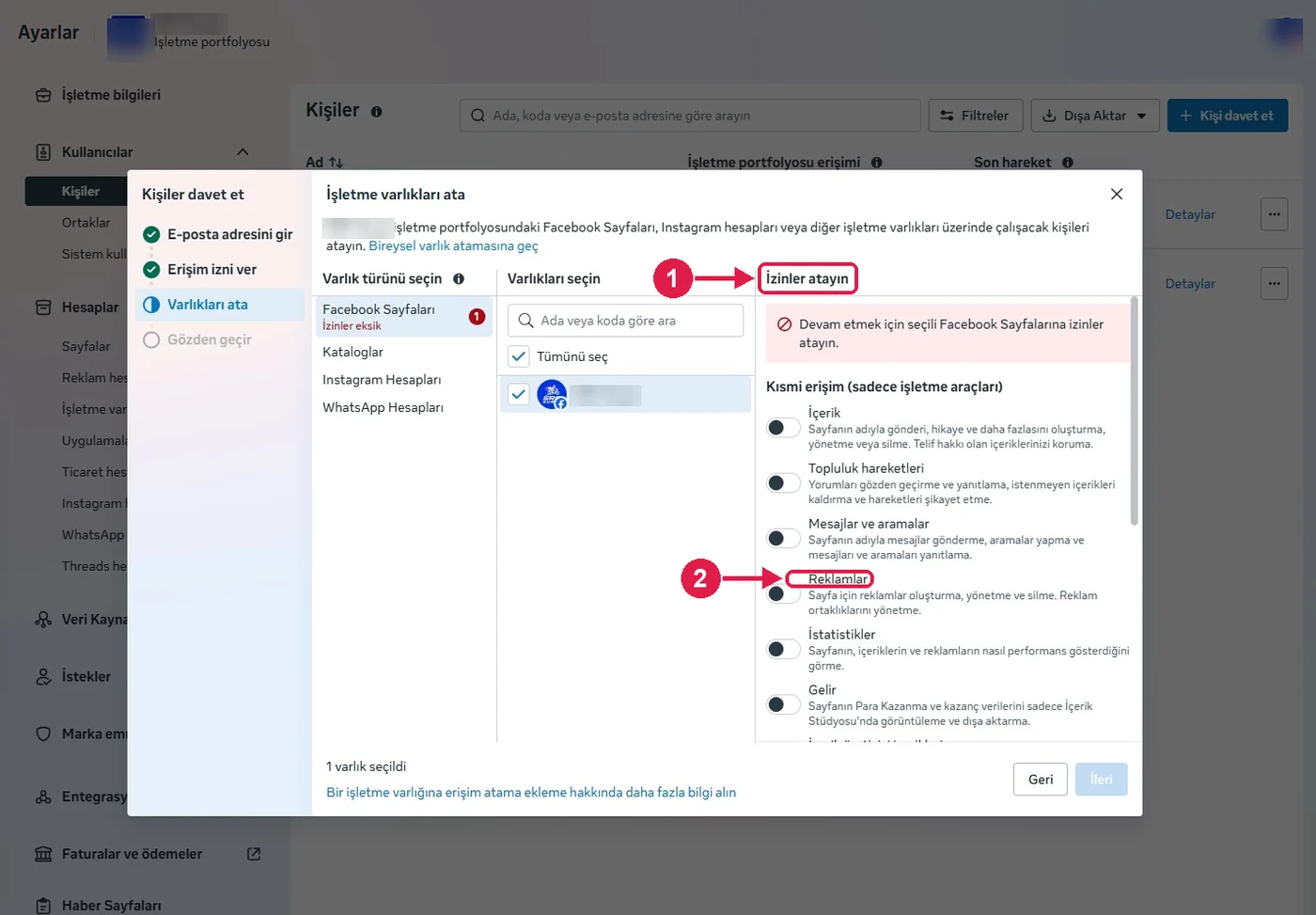
Task: Click info icon next to Son hareket
Action: tap(1068, 163)
